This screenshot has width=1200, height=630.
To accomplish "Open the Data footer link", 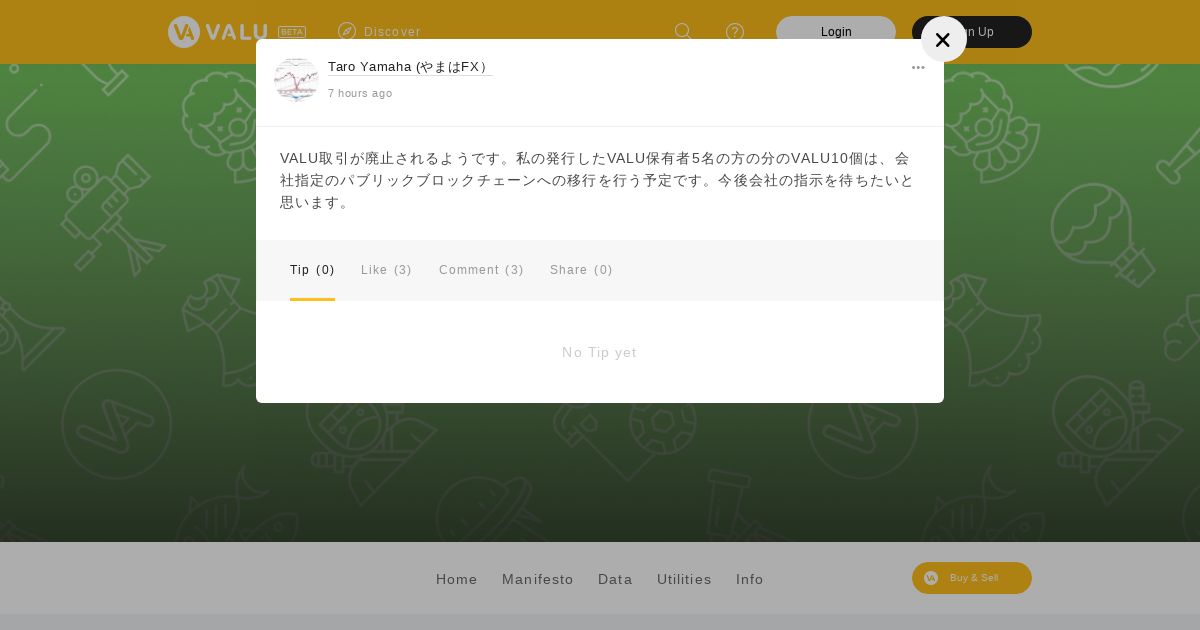I will point(615,579).
